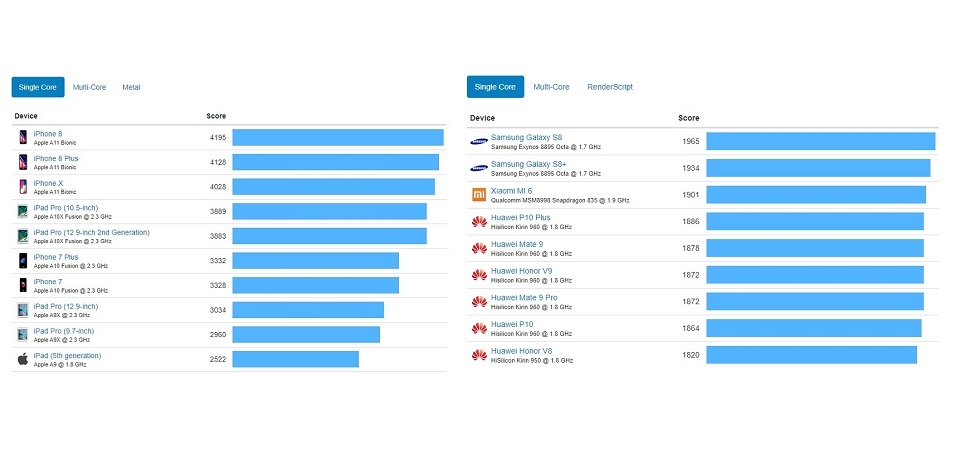The width and height of the screenshot is (960, 471).
Task: Click the iPhone 7 device icon
Action: pos(23,285)
